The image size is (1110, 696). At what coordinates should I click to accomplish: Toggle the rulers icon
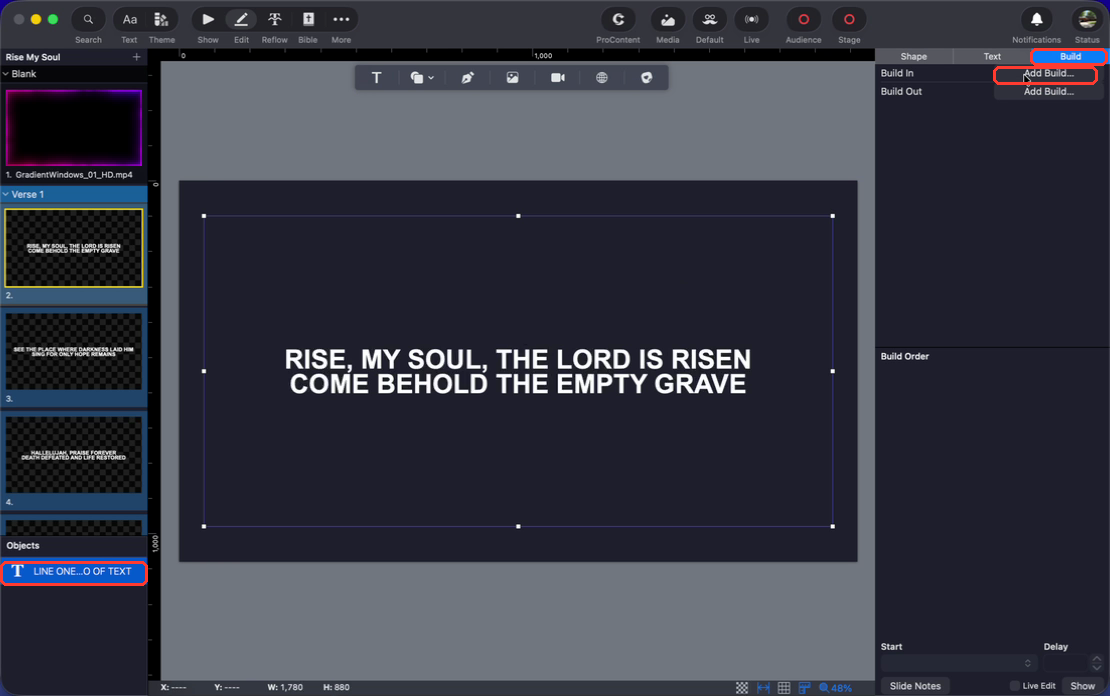pos(804,688)
